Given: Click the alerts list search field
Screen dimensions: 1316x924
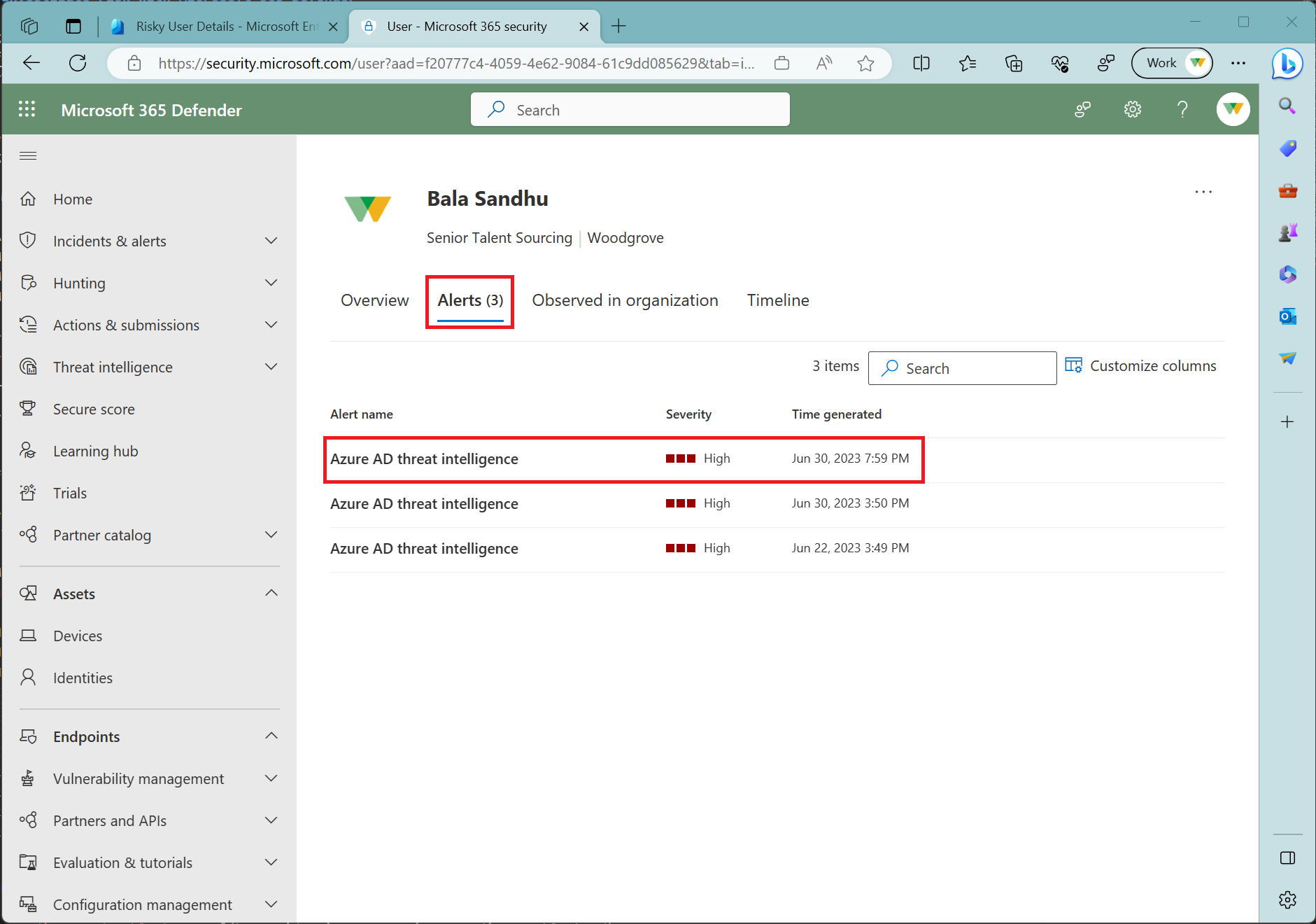Looking at the screenshot, I should pos(963,368).
